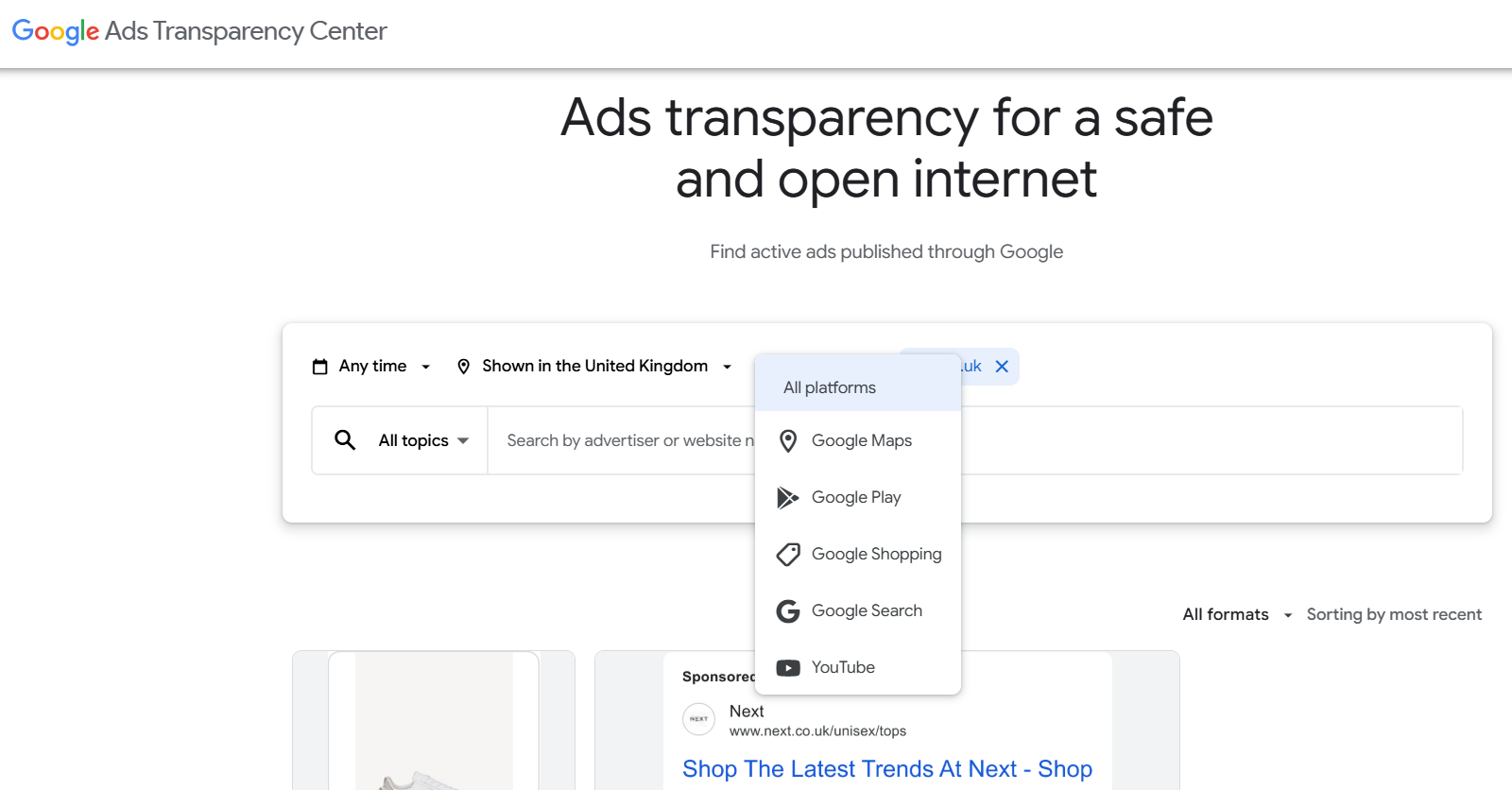
Task: Remove the .uk filter chip
Action: [x=1002, y=367]
